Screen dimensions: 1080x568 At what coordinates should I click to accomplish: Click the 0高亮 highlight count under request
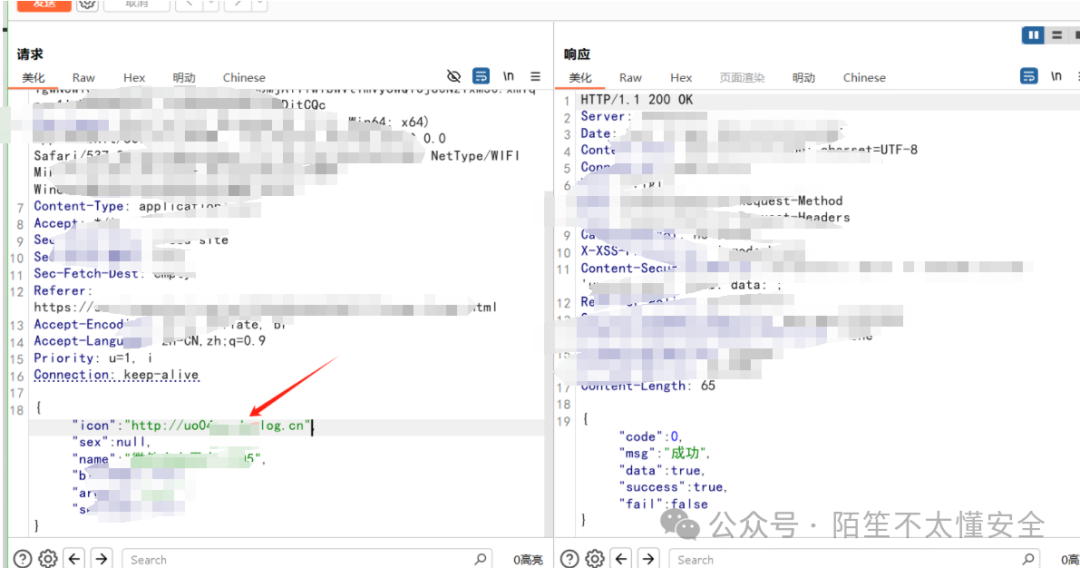click(x=528, y=560)
